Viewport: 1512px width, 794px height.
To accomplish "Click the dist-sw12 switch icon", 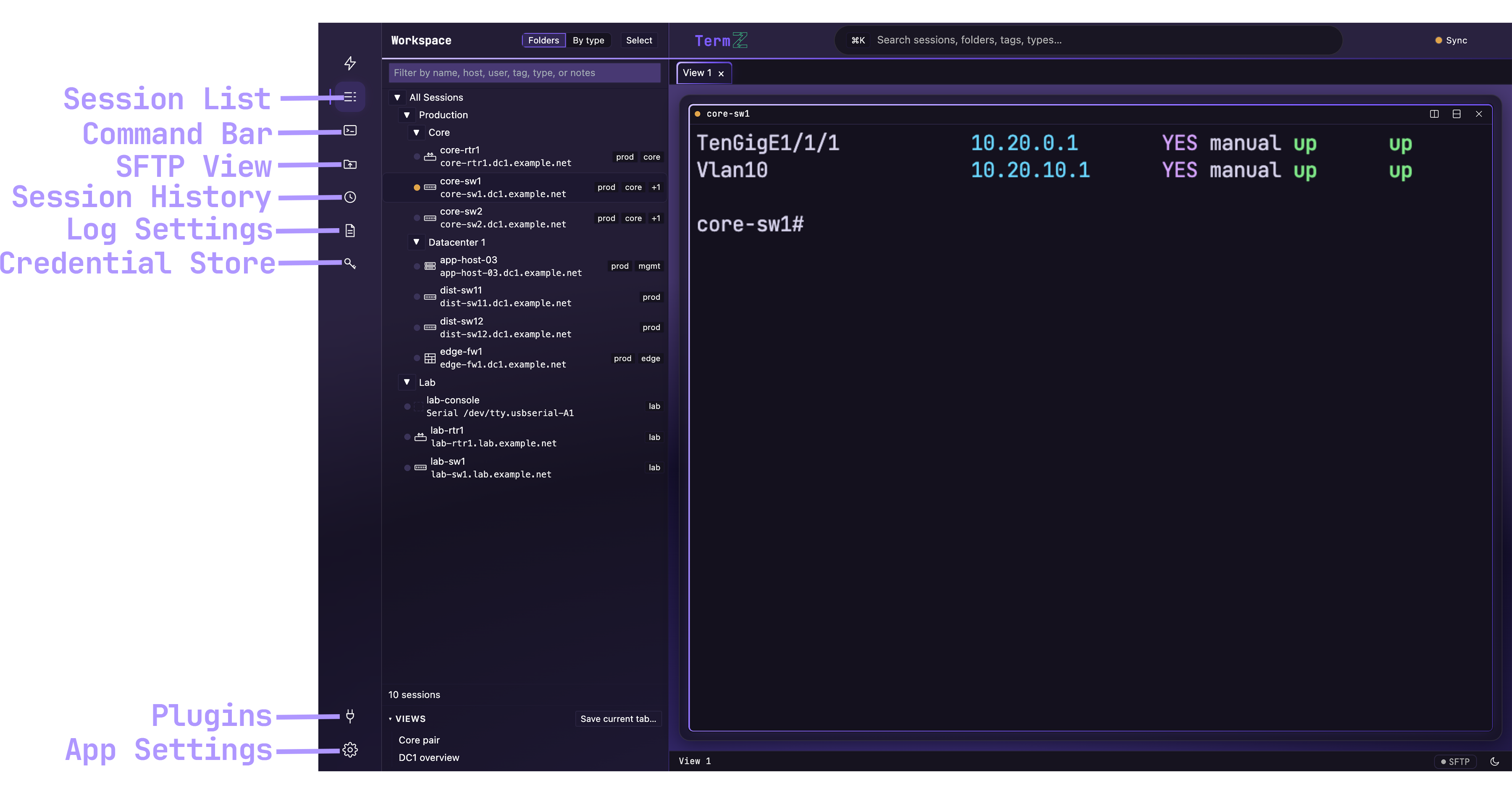I will click(x=430, y=327).
